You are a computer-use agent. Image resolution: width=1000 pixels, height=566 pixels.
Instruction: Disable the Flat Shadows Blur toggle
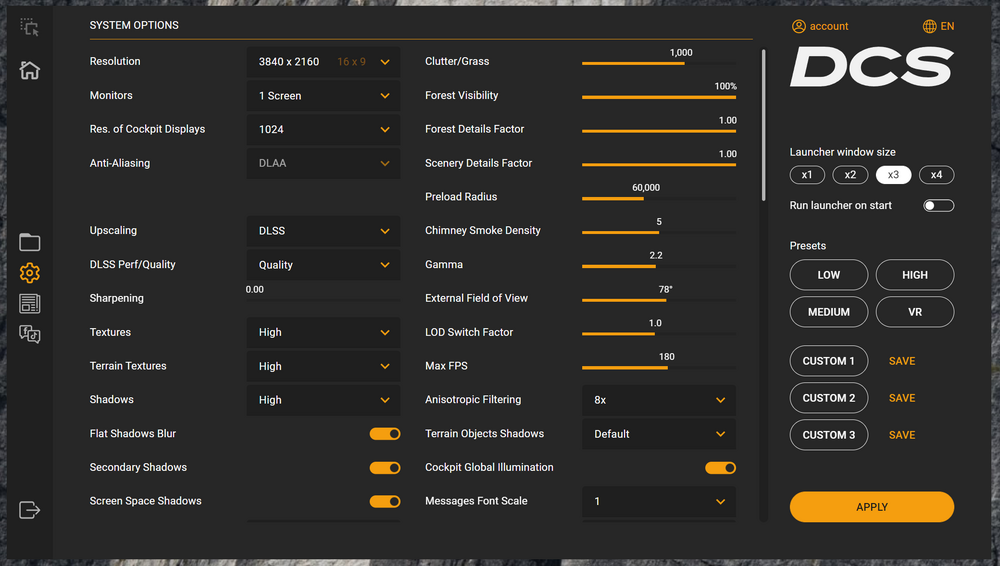(x=384, y=434)
